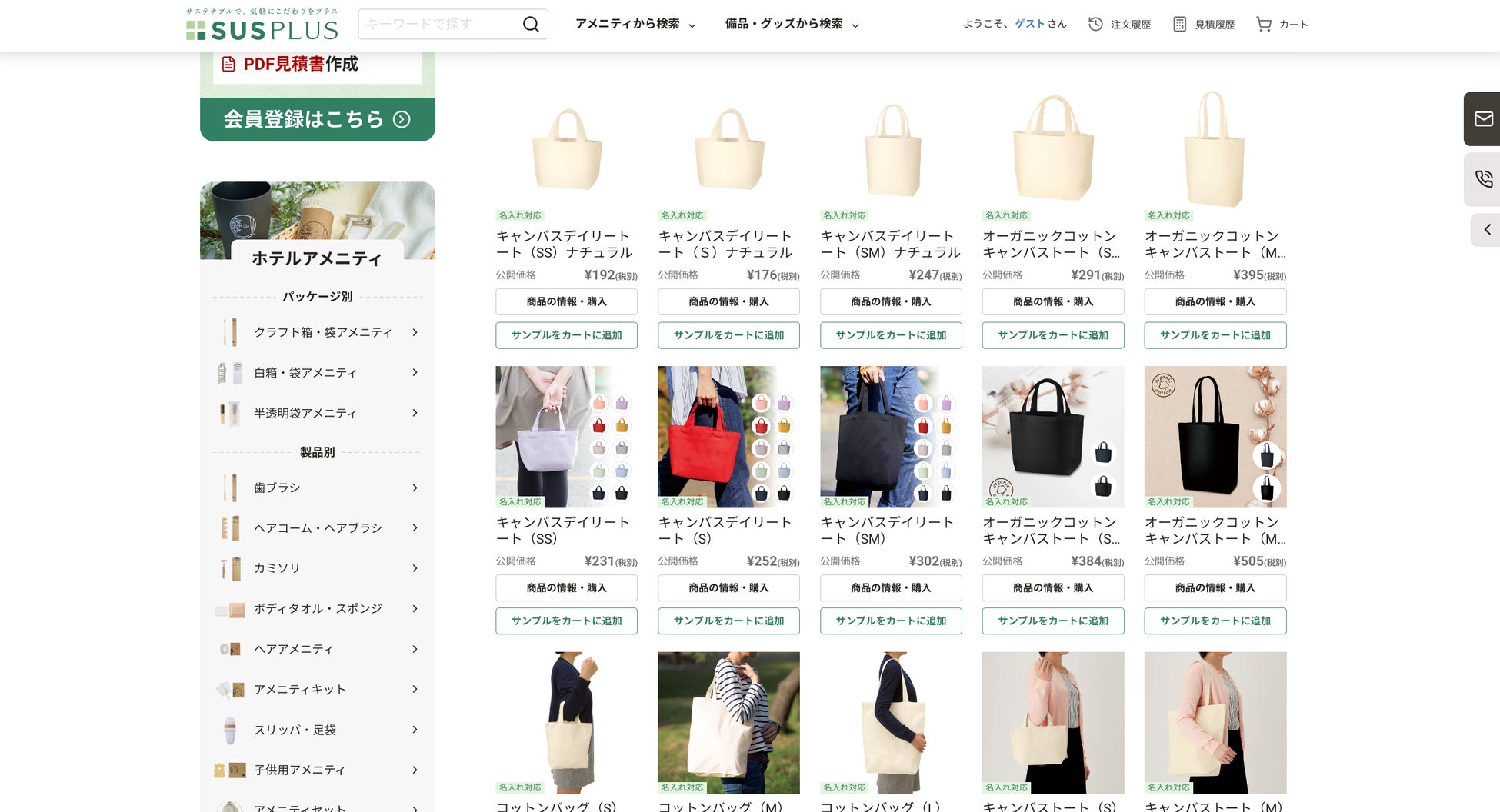Expand スリッパ・足袋 chevron arrow
The image size is (1500, 812).
pos(415,730)
